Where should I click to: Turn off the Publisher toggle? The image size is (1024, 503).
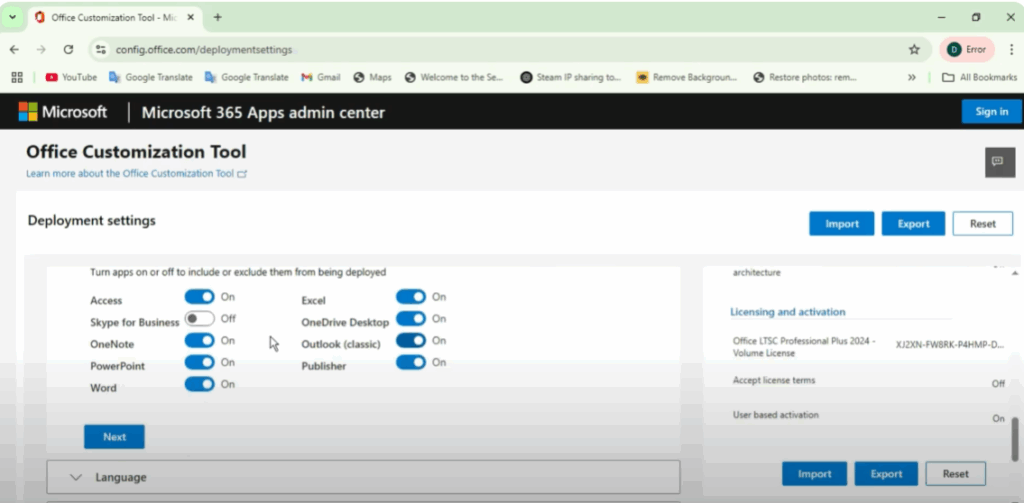pos(411,362)
